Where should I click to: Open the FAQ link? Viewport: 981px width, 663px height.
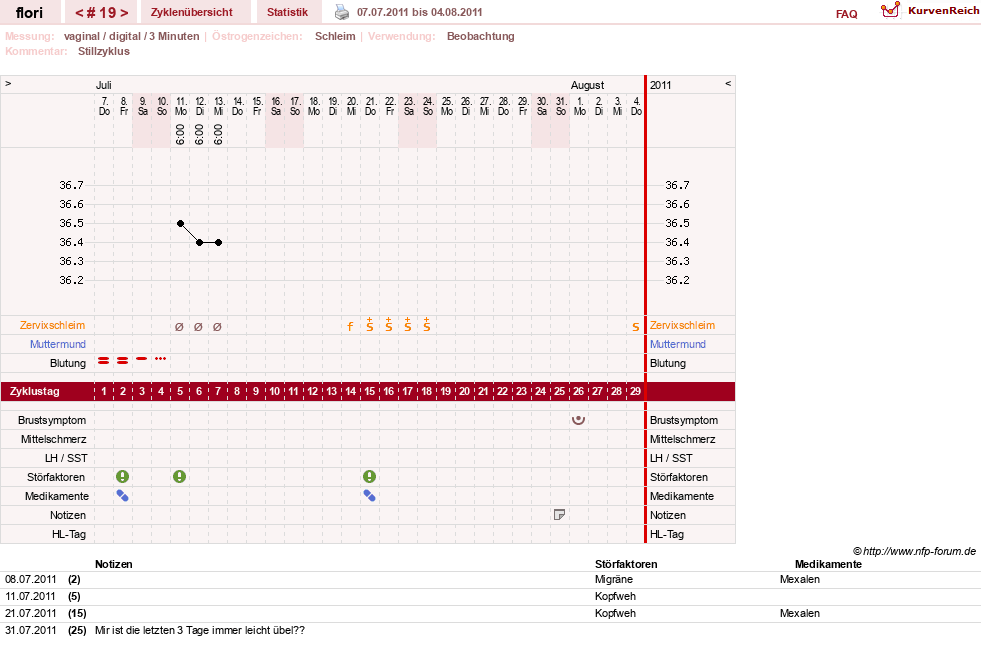tap(846, 14)
